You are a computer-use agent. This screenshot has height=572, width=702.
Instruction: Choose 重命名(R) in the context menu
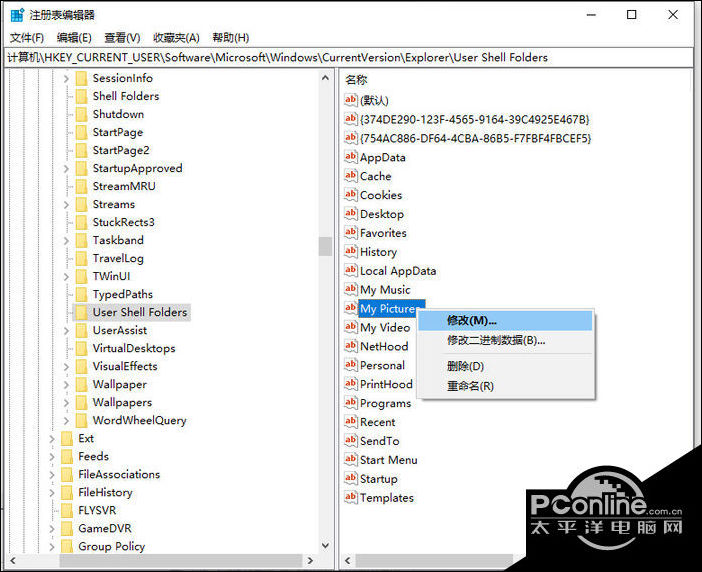coord(505,385)
